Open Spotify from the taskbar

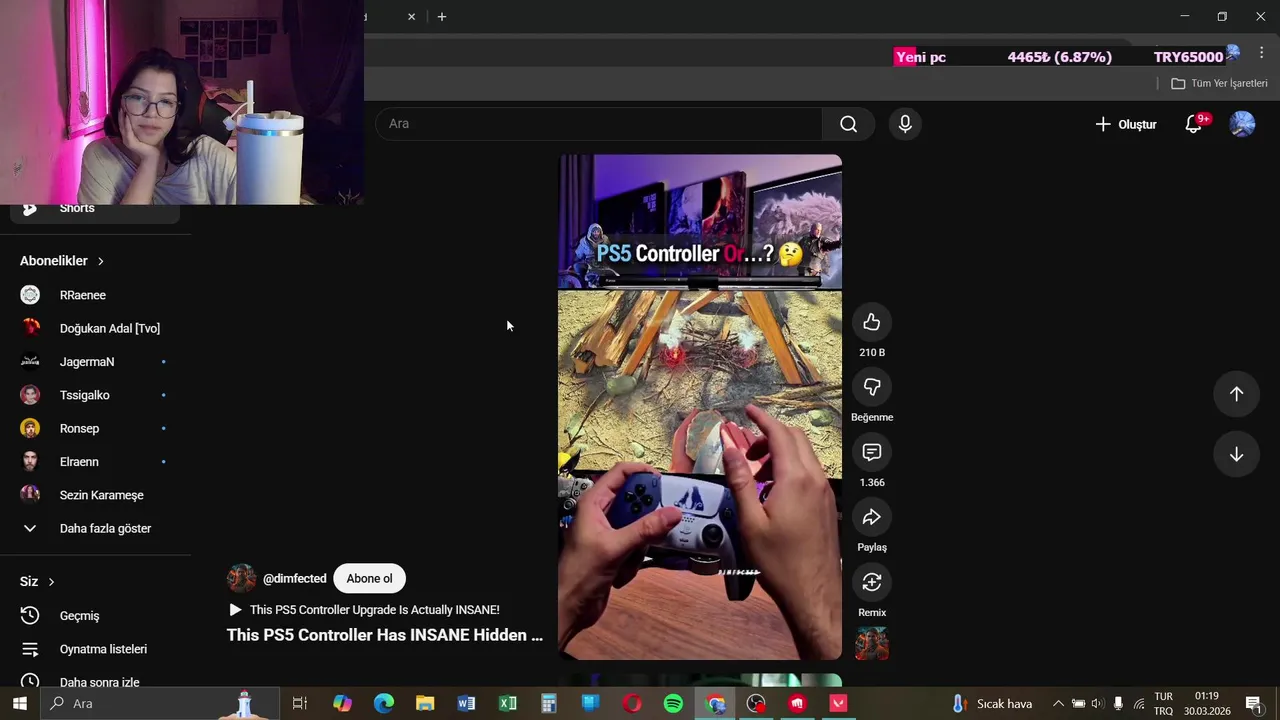(673, 704)
